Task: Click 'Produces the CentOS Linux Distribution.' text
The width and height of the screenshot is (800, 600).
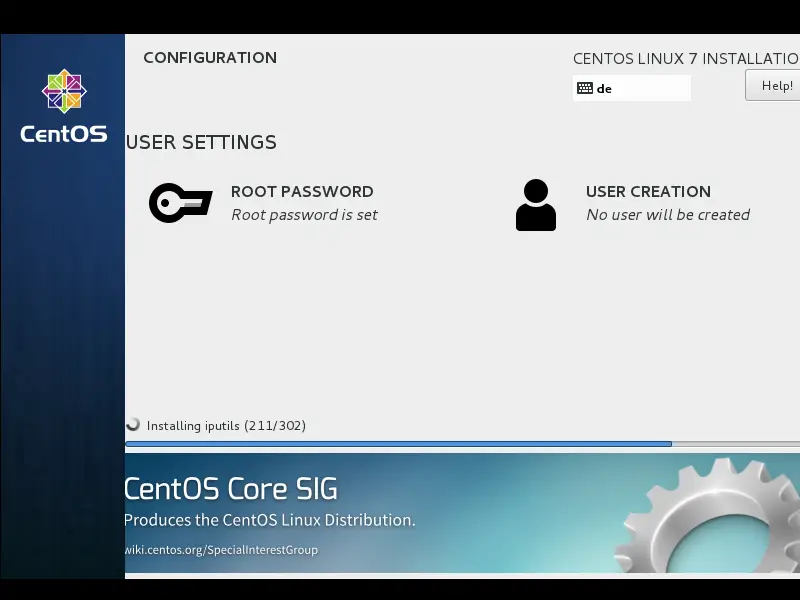Action: click(x=270, y=520)
